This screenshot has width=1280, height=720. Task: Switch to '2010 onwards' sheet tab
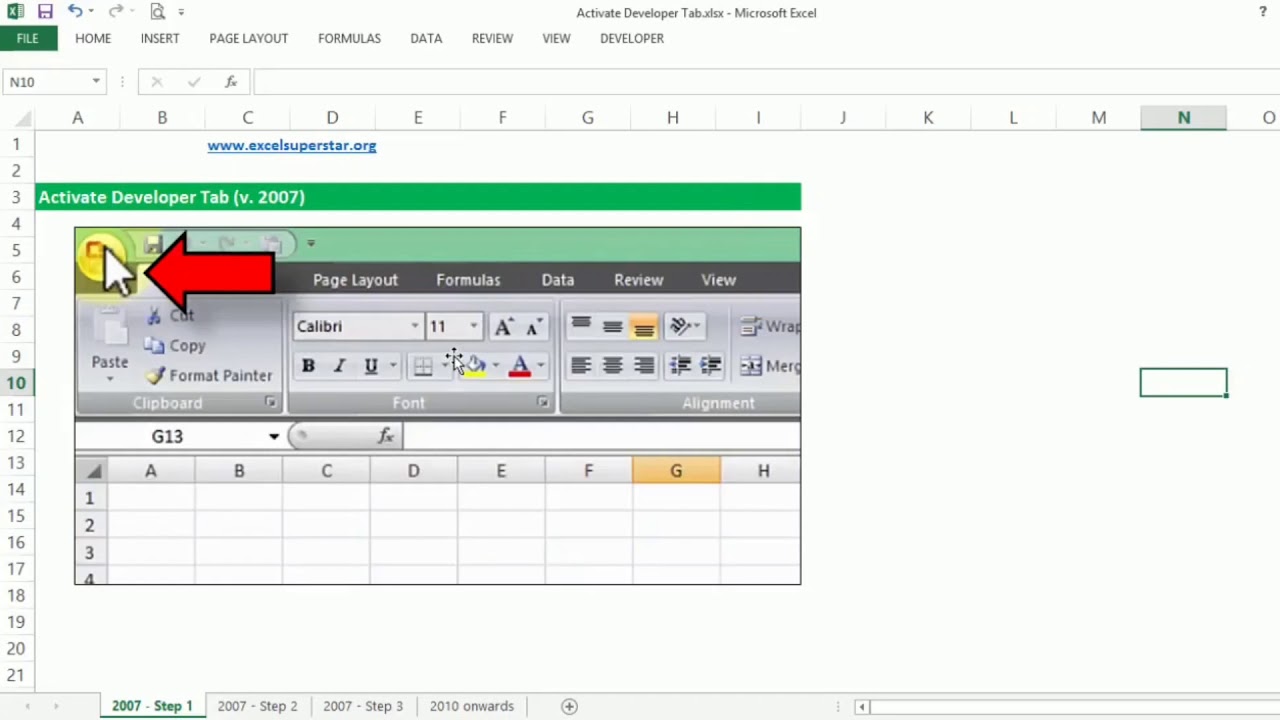pos(471,706)
